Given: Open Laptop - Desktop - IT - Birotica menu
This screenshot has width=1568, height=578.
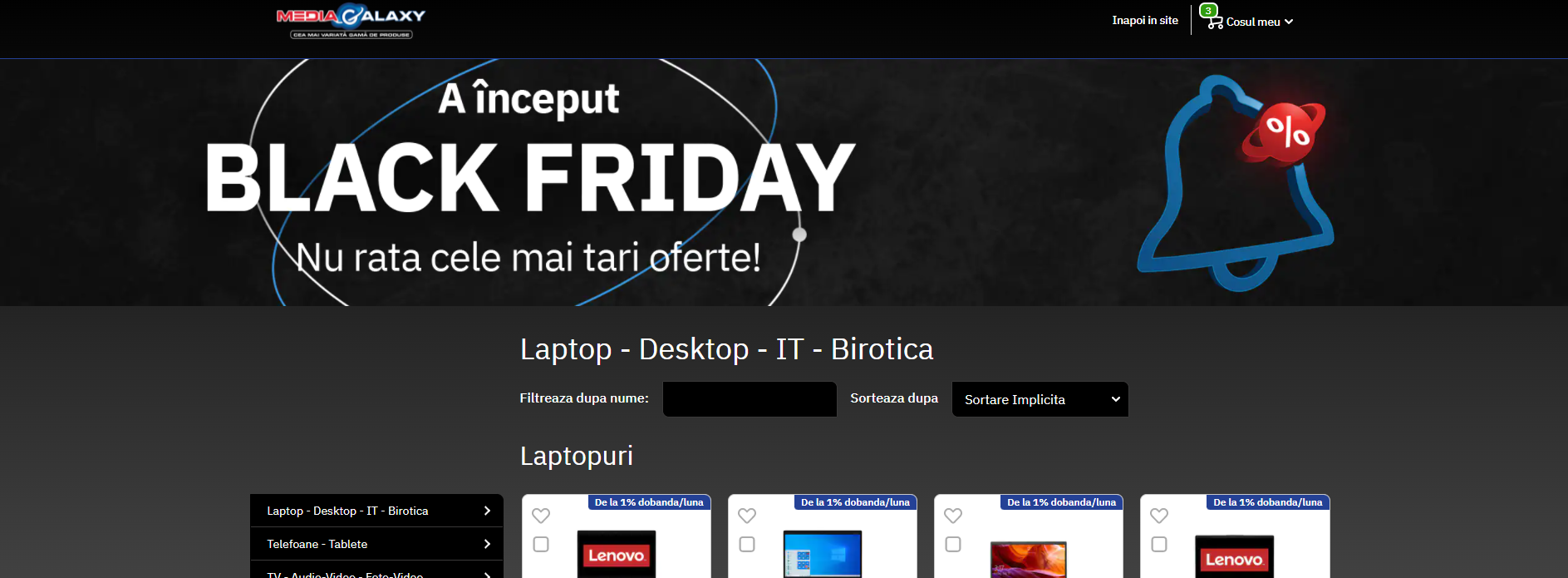Looking at the screenshot, I should click(x=376, y=511).
